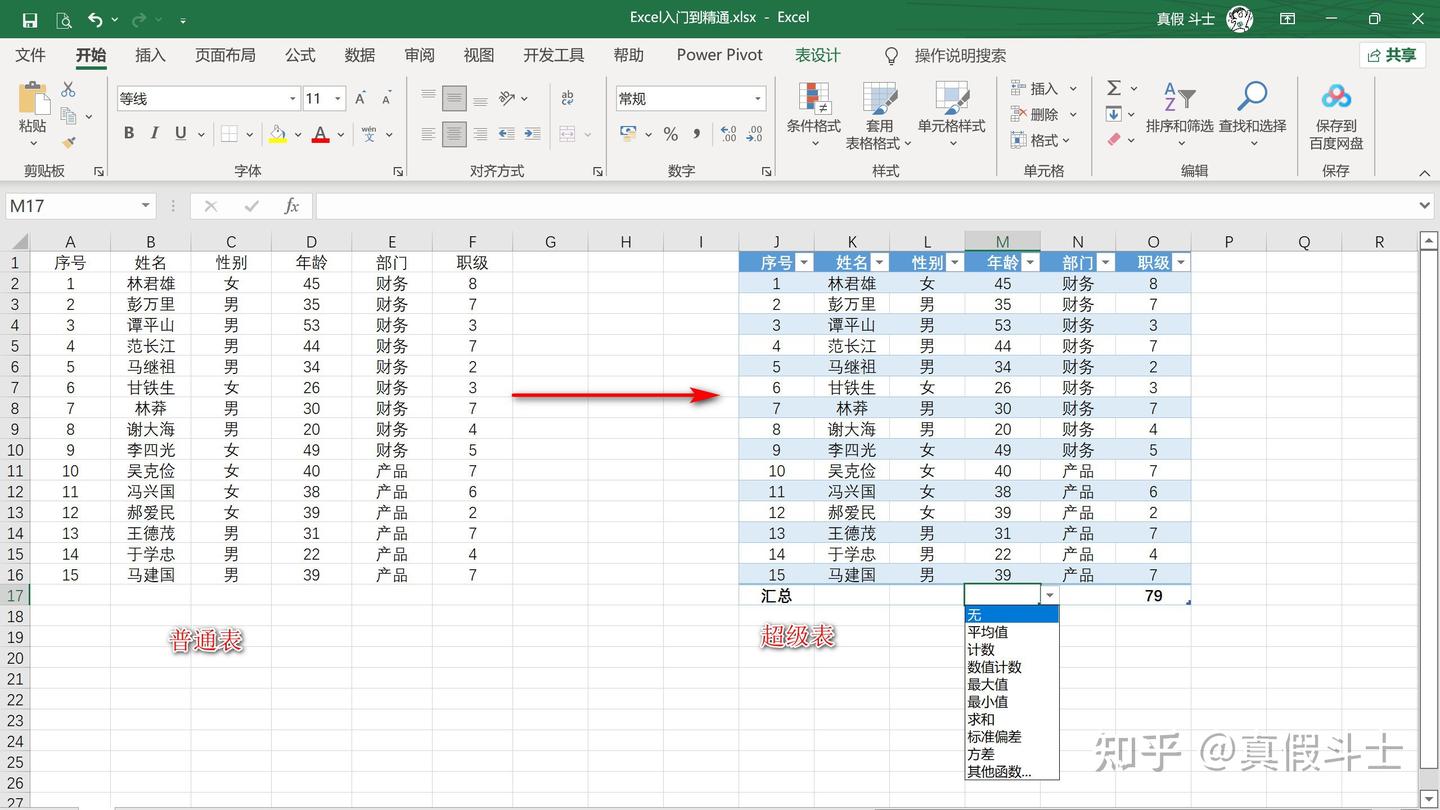
Task: Click the fx insert function icon
Action: coord(291,206)
